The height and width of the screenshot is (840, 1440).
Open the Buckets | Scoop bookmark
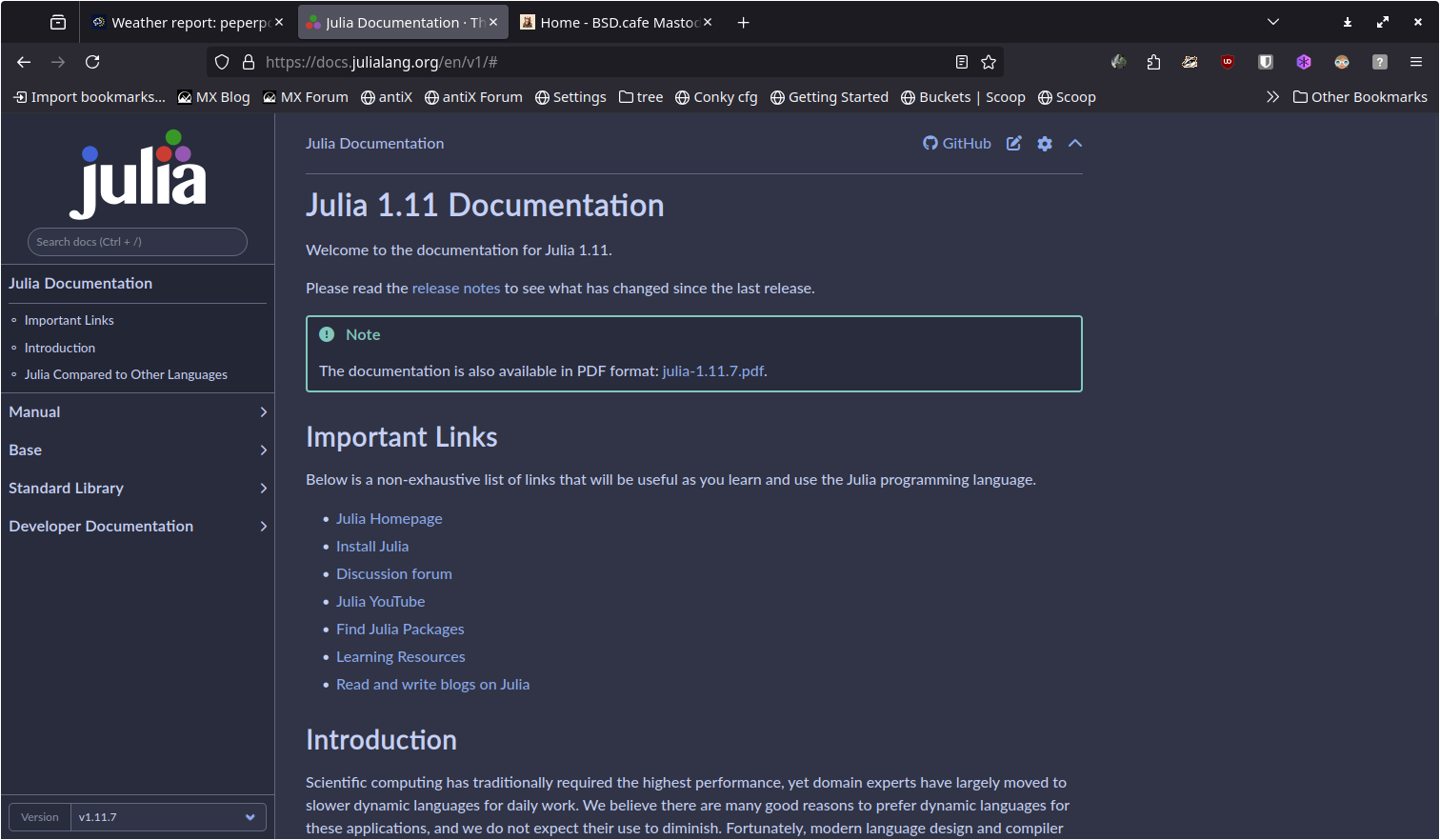[x=963, y=96]
